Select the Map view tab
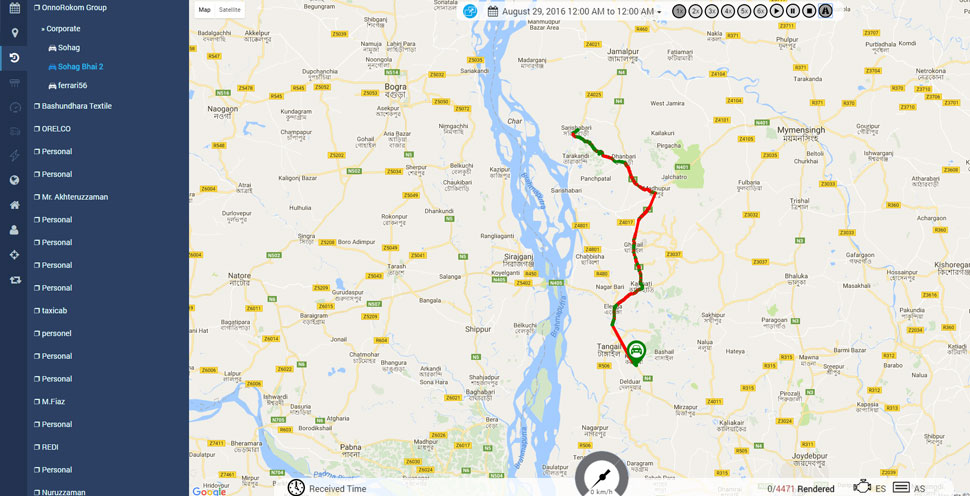The image size is (970, 496). pos(204,10)
